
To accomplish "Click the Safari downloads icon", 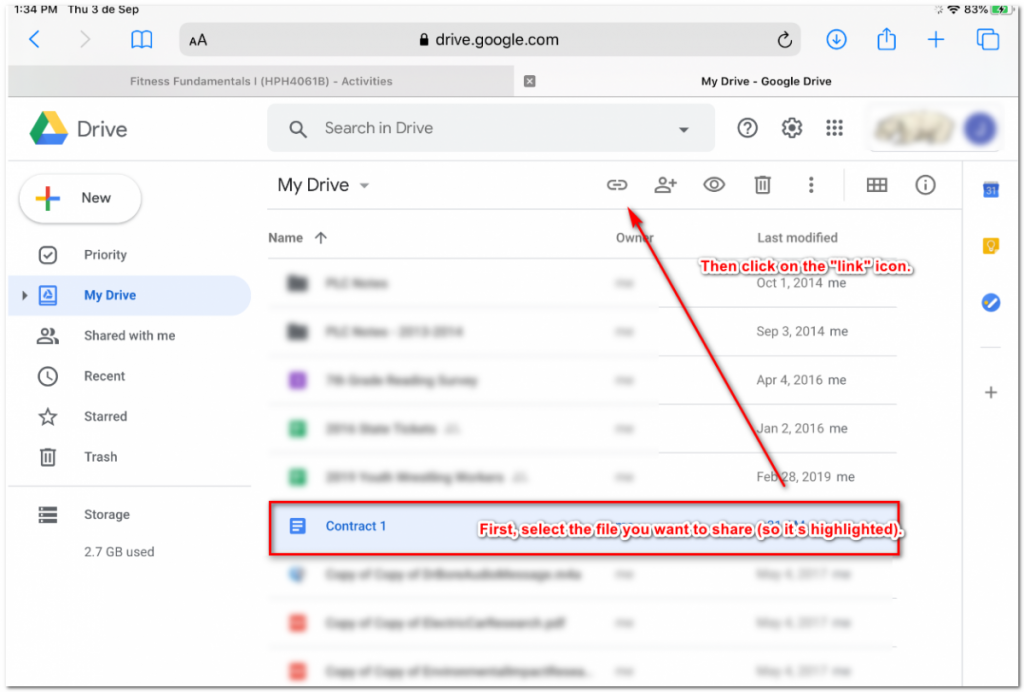I will point(836,39).
